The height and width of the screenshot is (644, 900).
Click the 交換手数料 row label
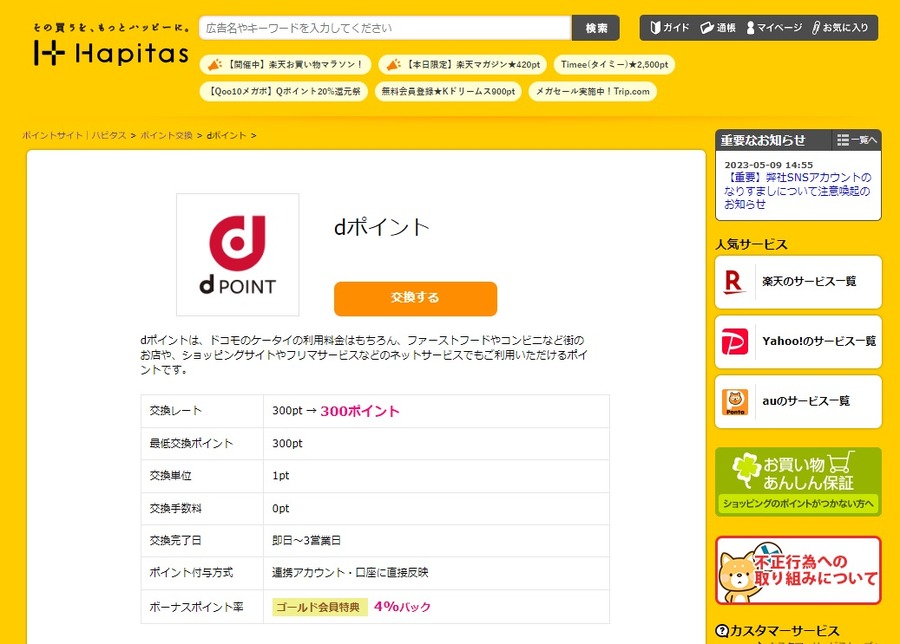tap(176, 508)
